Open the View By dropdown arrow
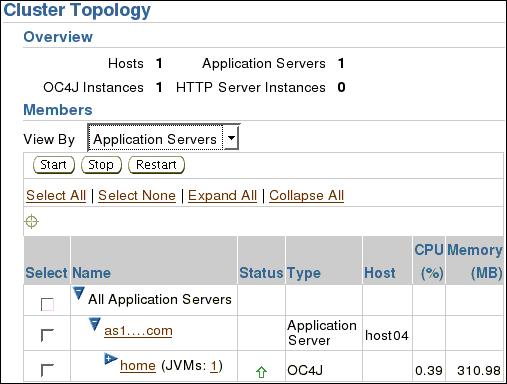 [231, 138]
